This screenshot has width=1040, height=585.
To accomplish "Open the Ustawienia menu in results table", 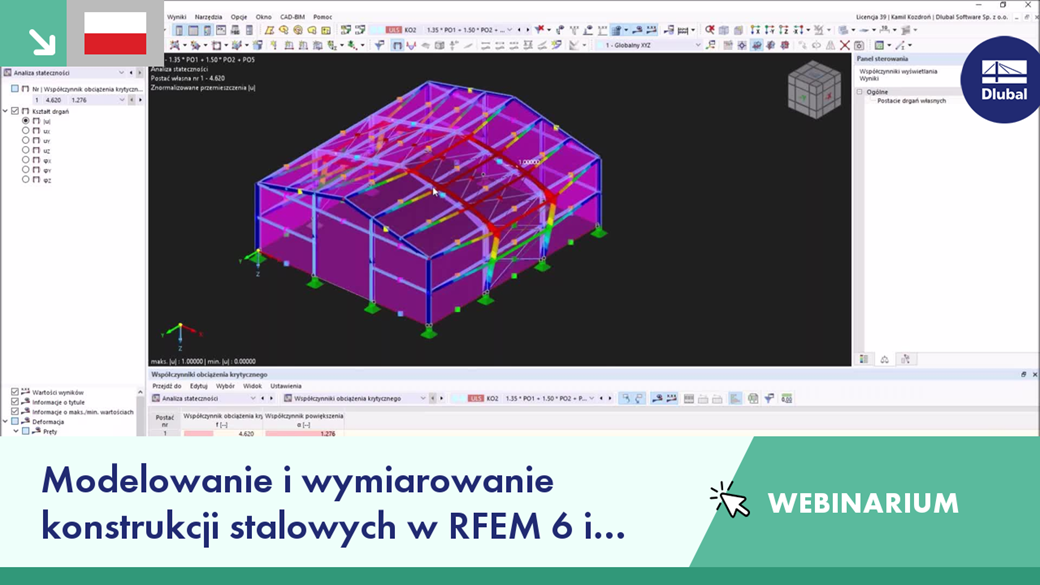I will [x=286, y=386].
